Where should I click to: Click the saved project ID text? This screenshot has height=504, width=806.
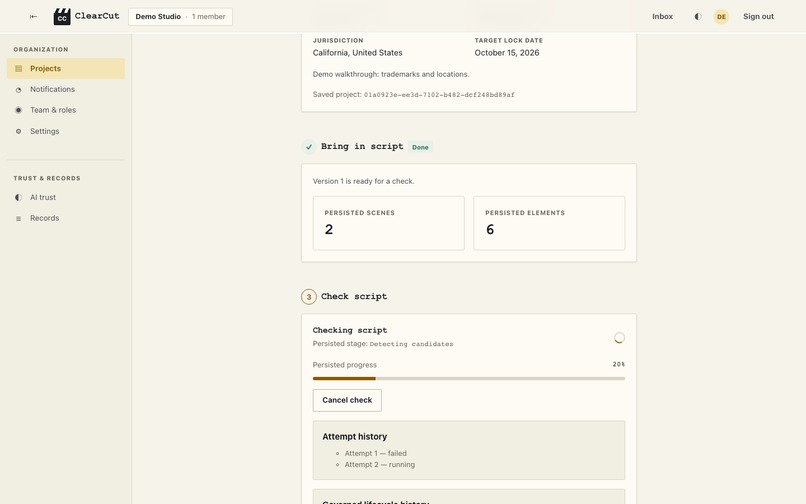(439, 95)
